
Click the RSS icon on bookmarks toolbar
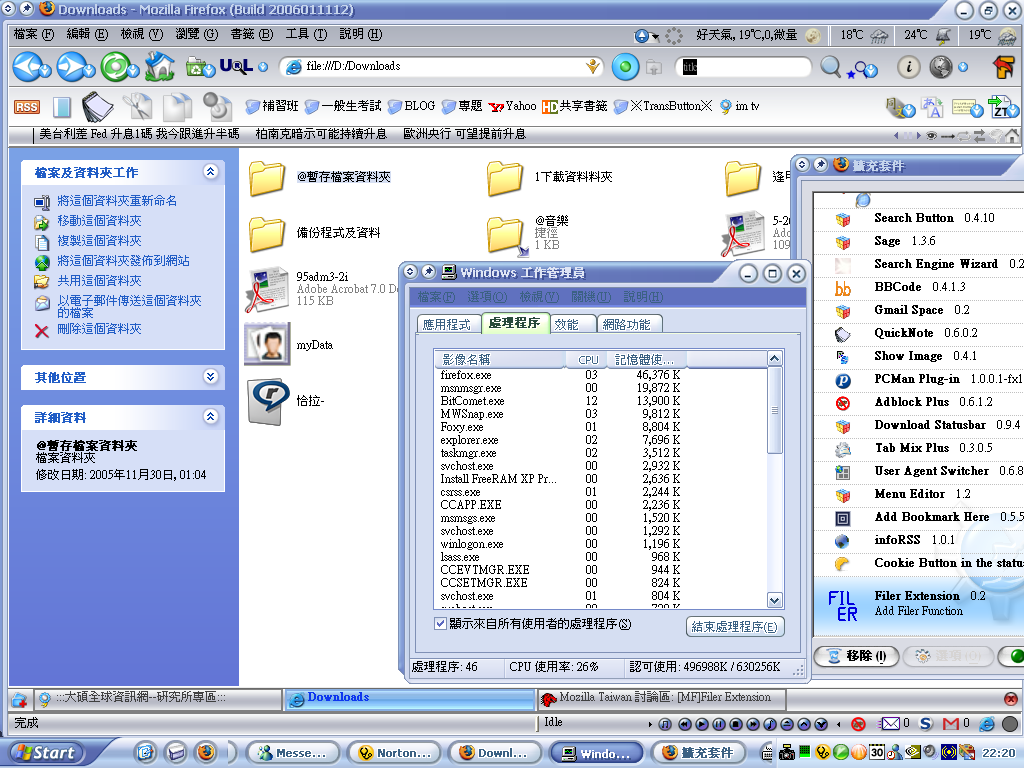26,106
